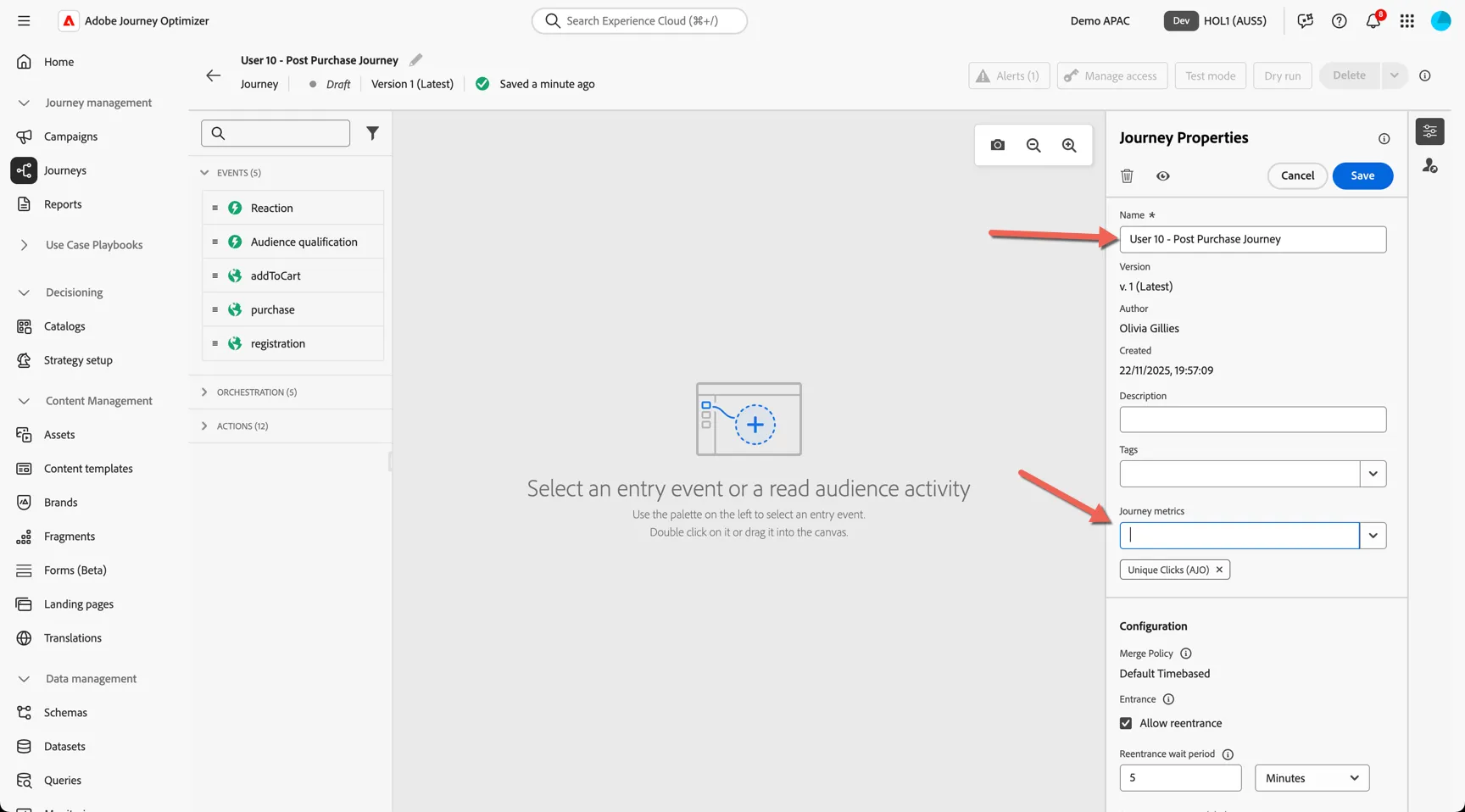Navigate to Schemas in the sidebar
This screenshot has width=1465, height=812.
(65, 713)
